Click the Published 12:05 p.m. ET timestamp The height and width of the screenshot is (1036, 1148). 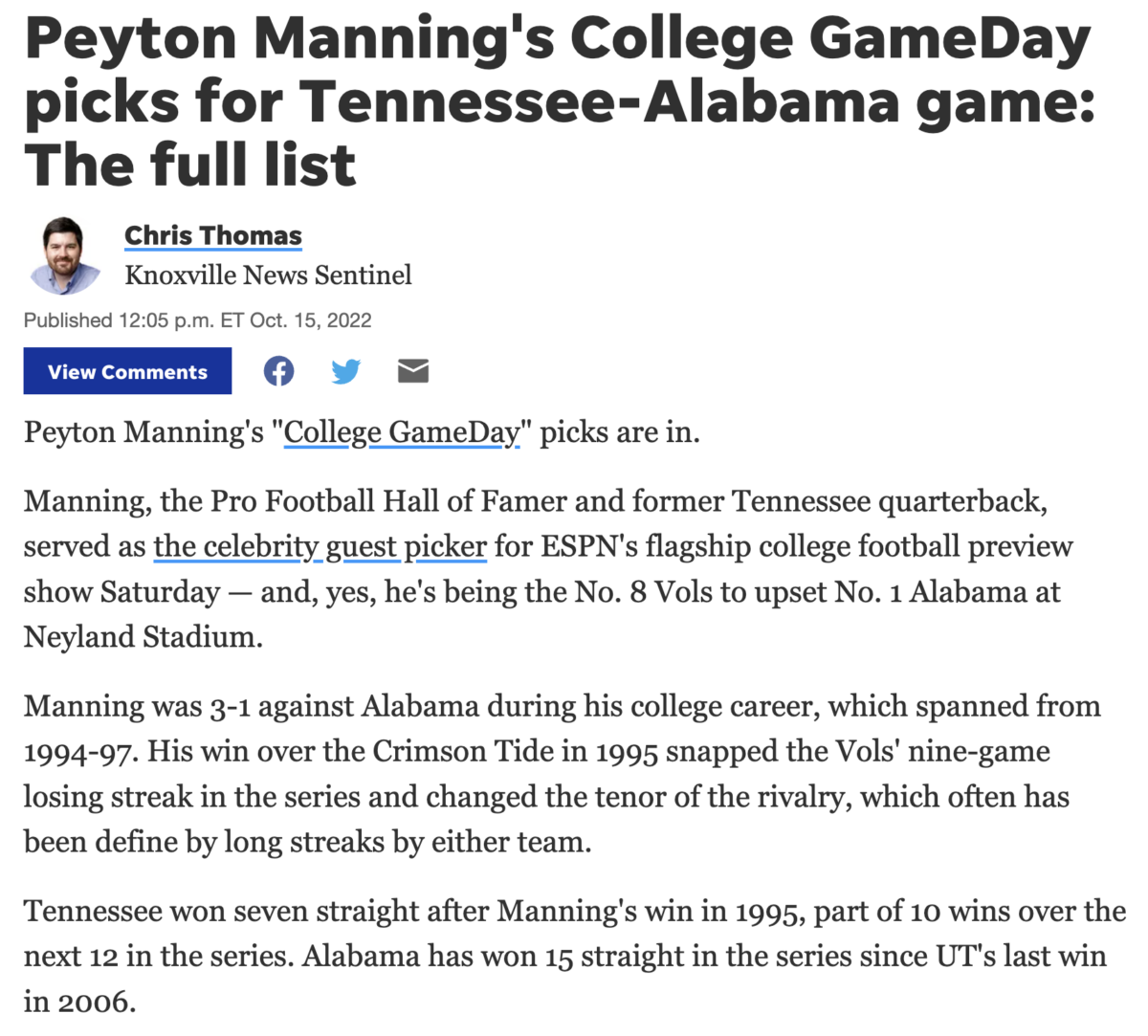tap(198, 320)
